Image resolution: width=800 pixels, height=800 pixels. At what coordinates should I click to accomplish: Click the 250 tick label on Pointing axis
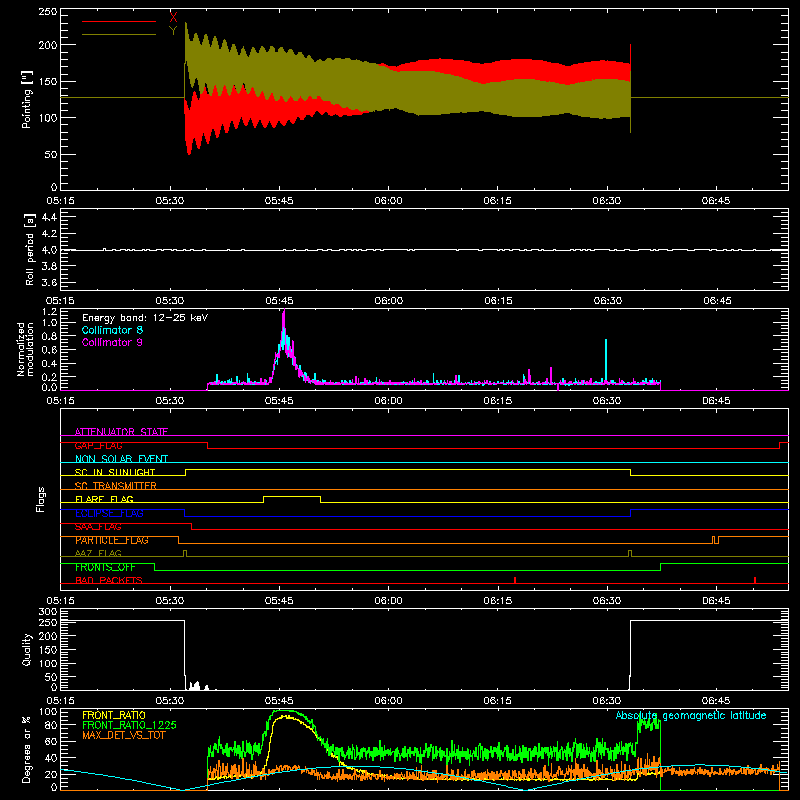coord(48,12)
